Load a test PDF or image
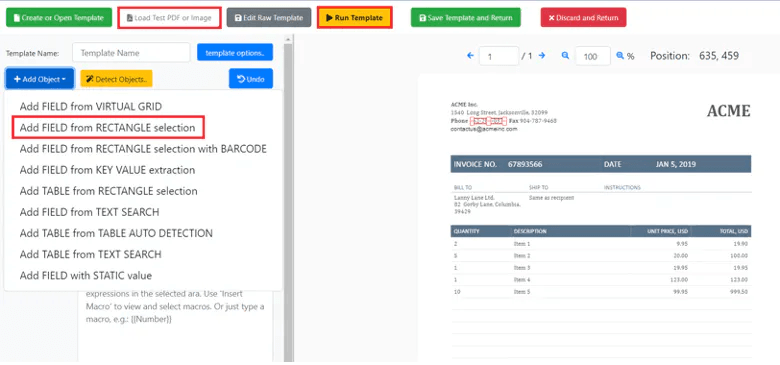780x365 pixels. (x=170, y=17)
